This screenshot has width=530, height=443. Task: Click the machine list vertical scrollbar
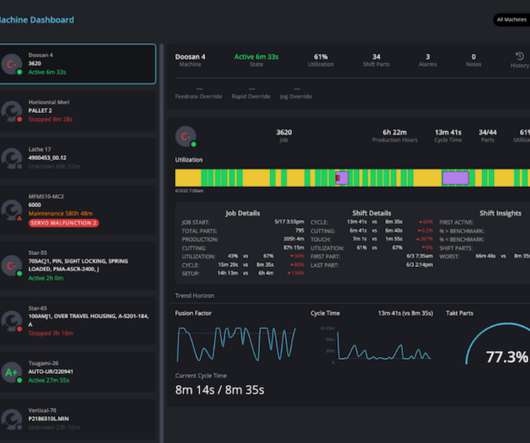tap(162, 243)
